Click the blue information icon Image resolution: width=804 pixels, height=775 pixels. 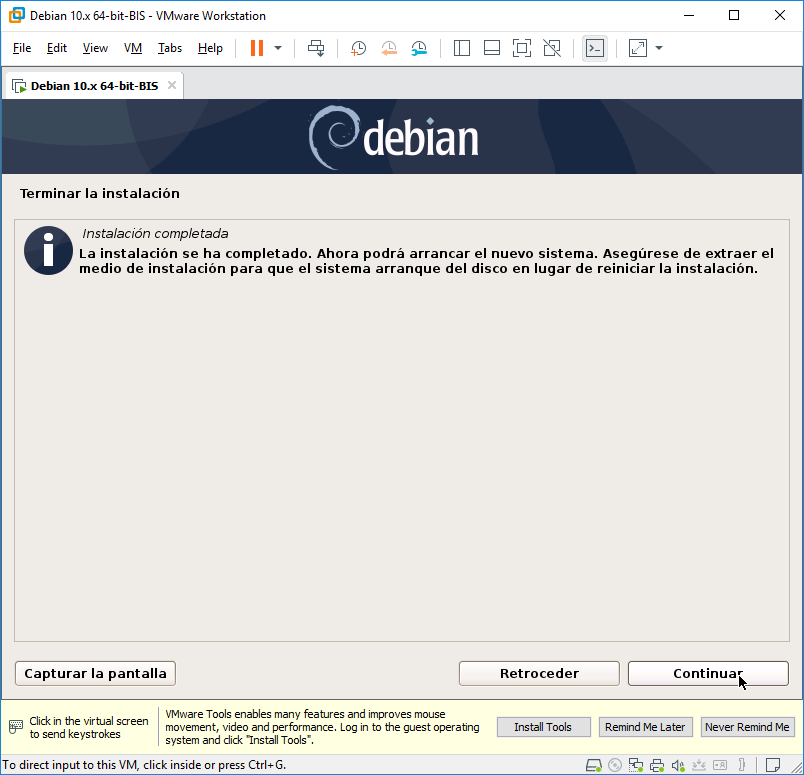(49, 250)
